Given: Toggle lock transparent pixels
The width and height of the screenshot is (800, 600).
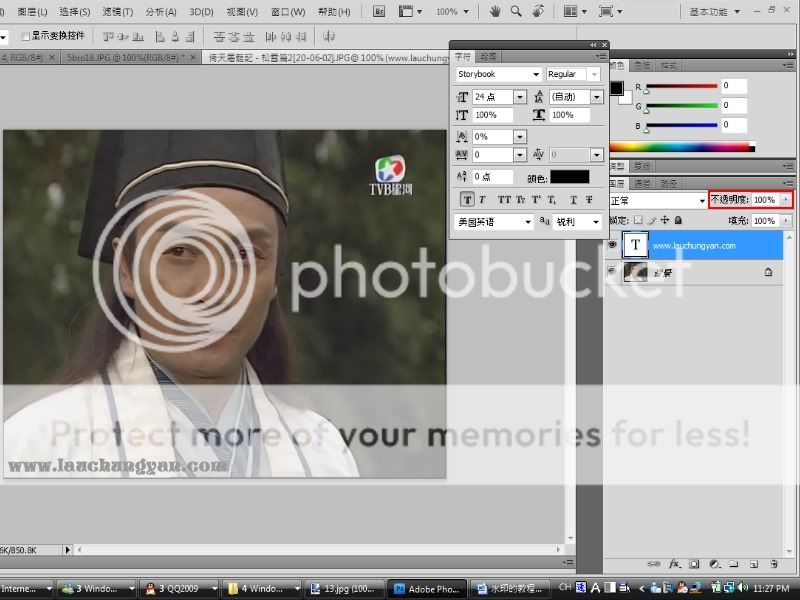Looking at the screenshot, I should pos(638,220).
